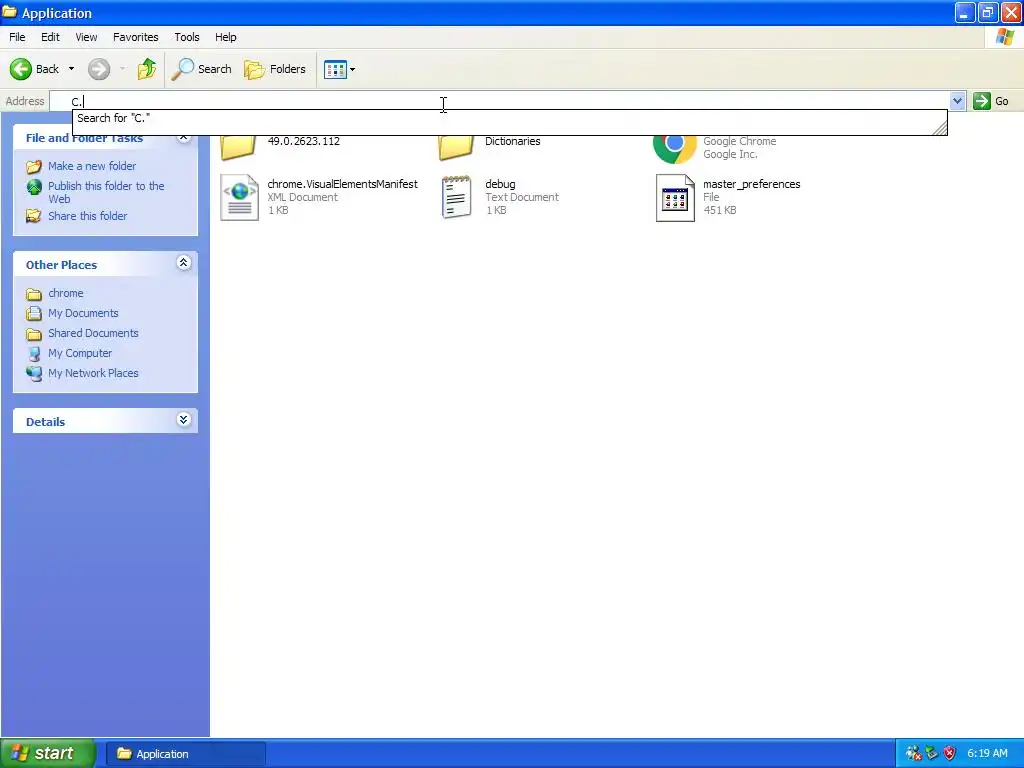The width and height of the screenshot is (1024, 768).
Task: Click the 6:19 AM clock
Action: coord(987,754)
